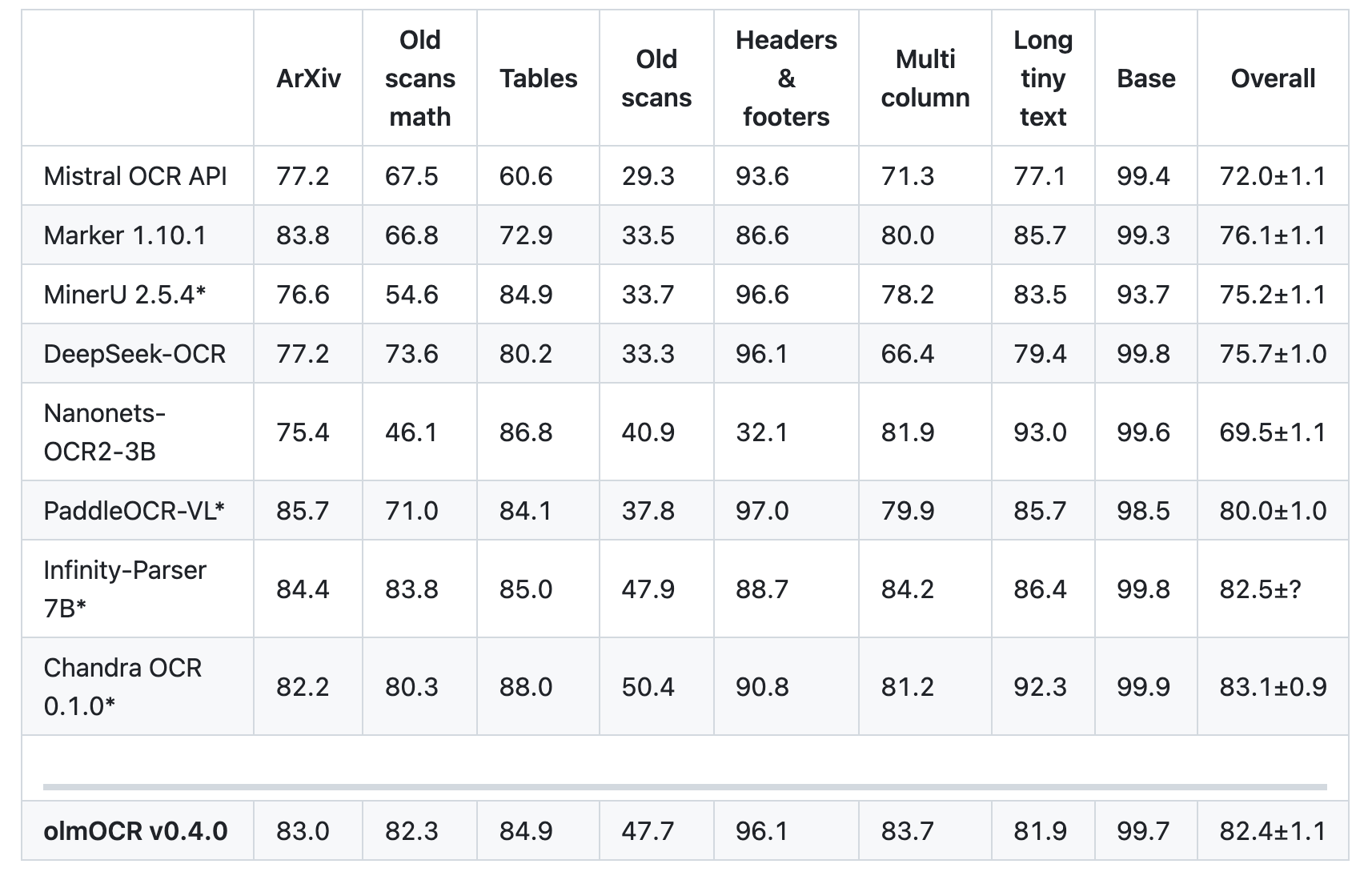The width and height of the screenshot is (1372, 876).
Task: Select the Chandra OCR 0.1.0* row label
Action: (122, 687)
